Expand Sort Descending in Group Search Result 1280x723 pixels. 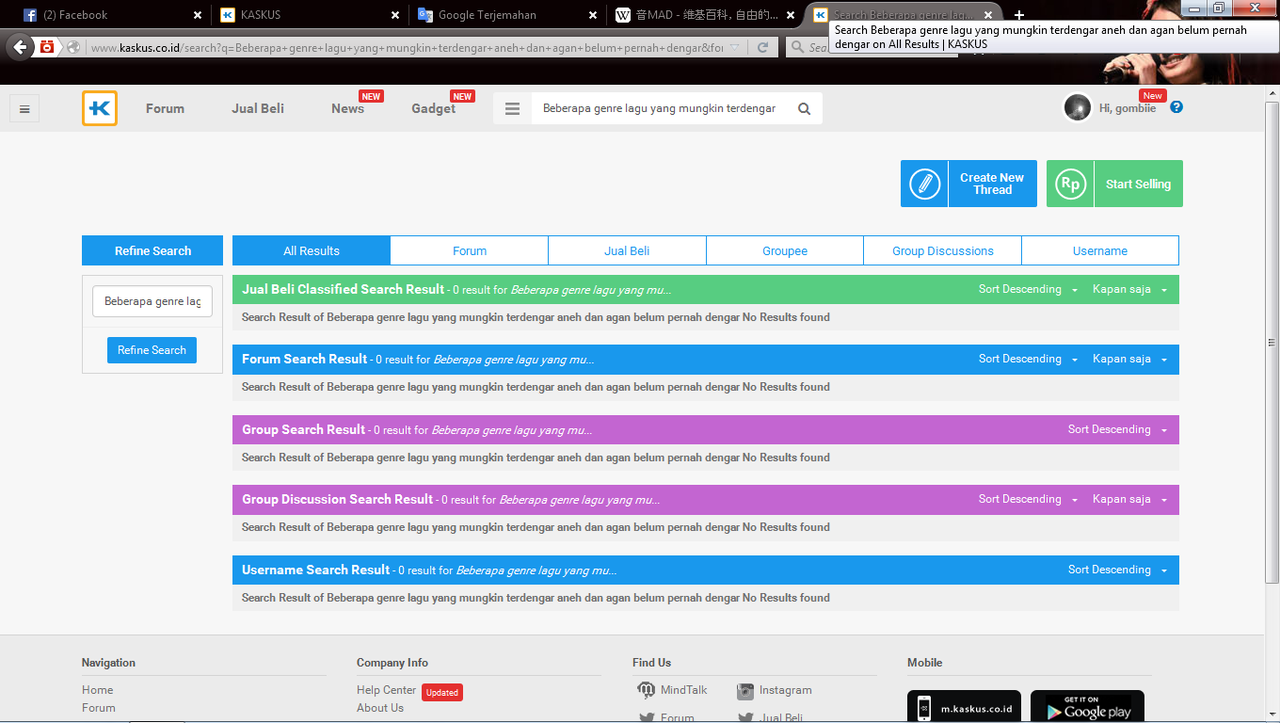(1118, 429)
